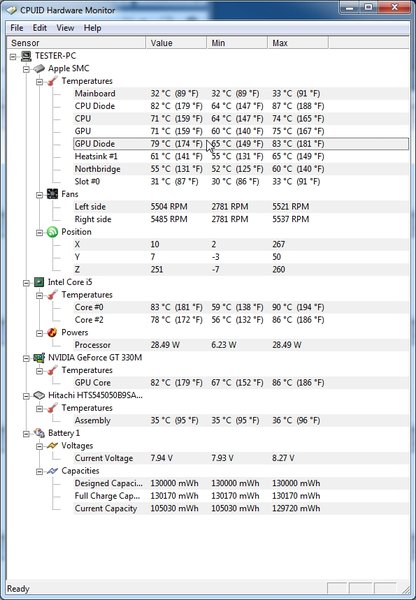Viewport: 416px width, 600px height.
Task: Collapse the Intel Core i5 node
Action: 26,283
